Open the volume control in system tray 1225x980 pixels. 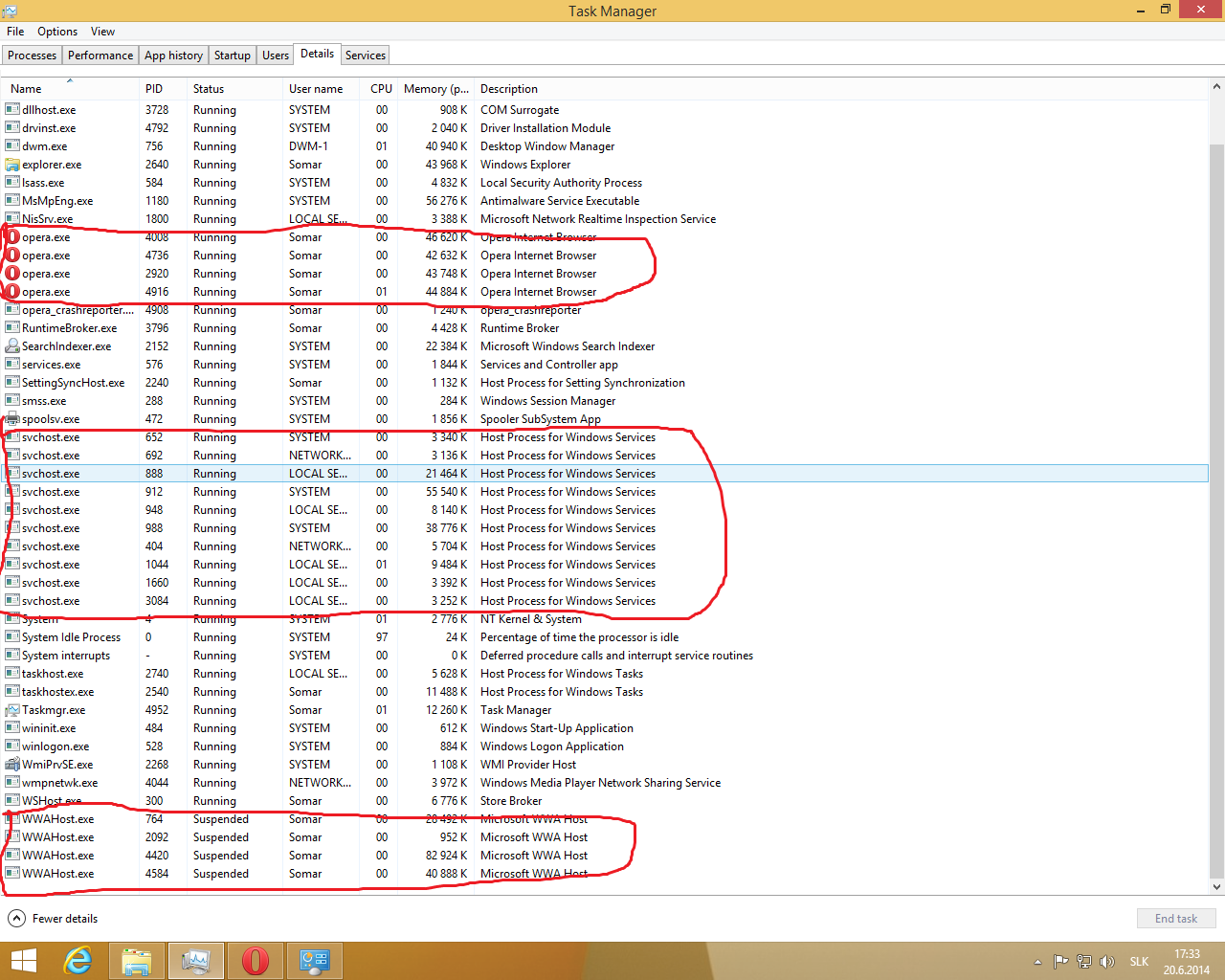1107,962
